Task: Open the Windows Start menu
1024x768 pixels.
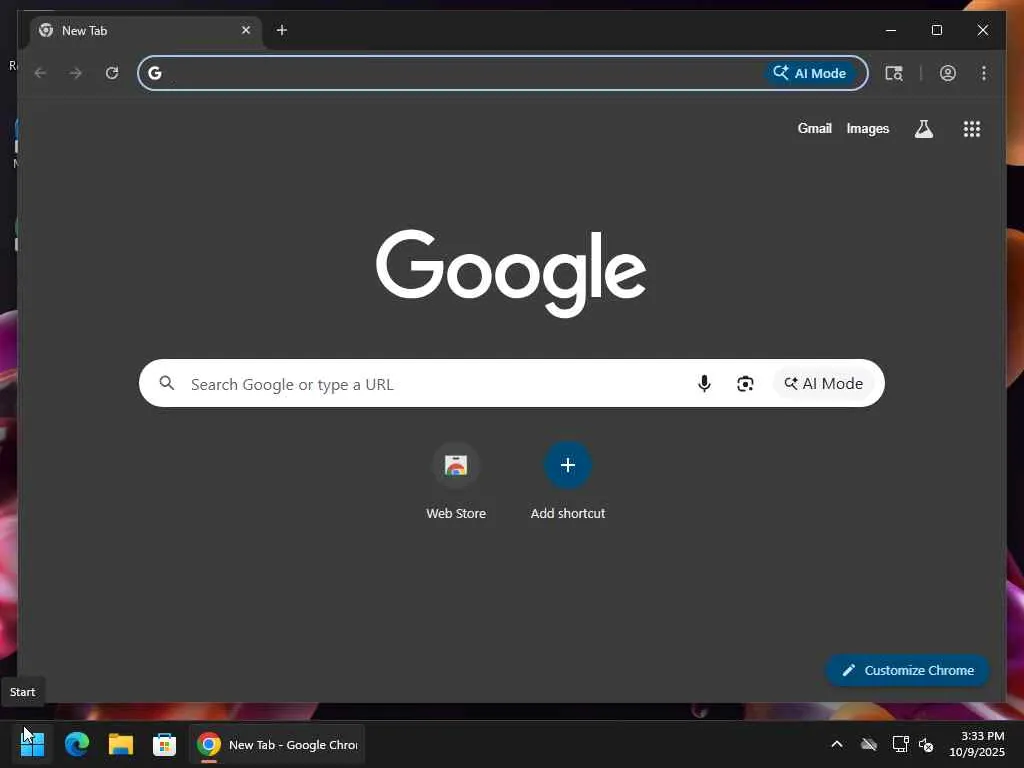Action: click(33, 744)
